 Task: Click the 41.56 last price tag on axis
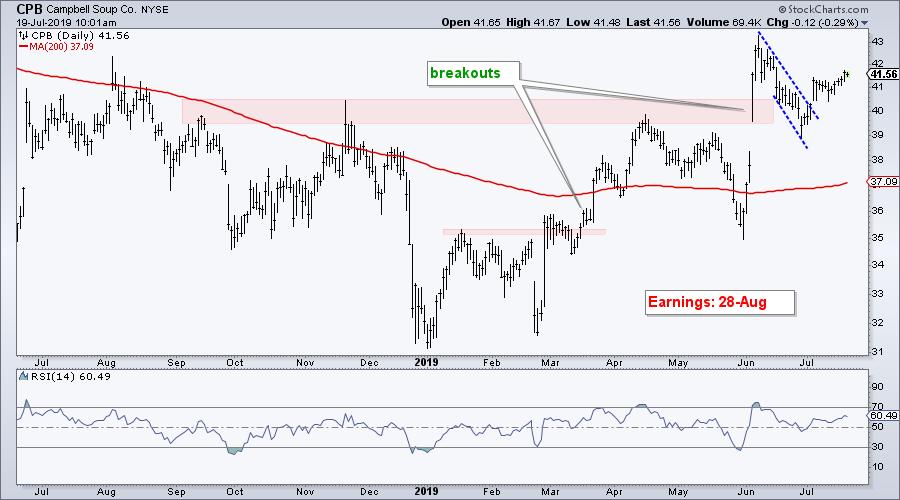pos(883,74)
